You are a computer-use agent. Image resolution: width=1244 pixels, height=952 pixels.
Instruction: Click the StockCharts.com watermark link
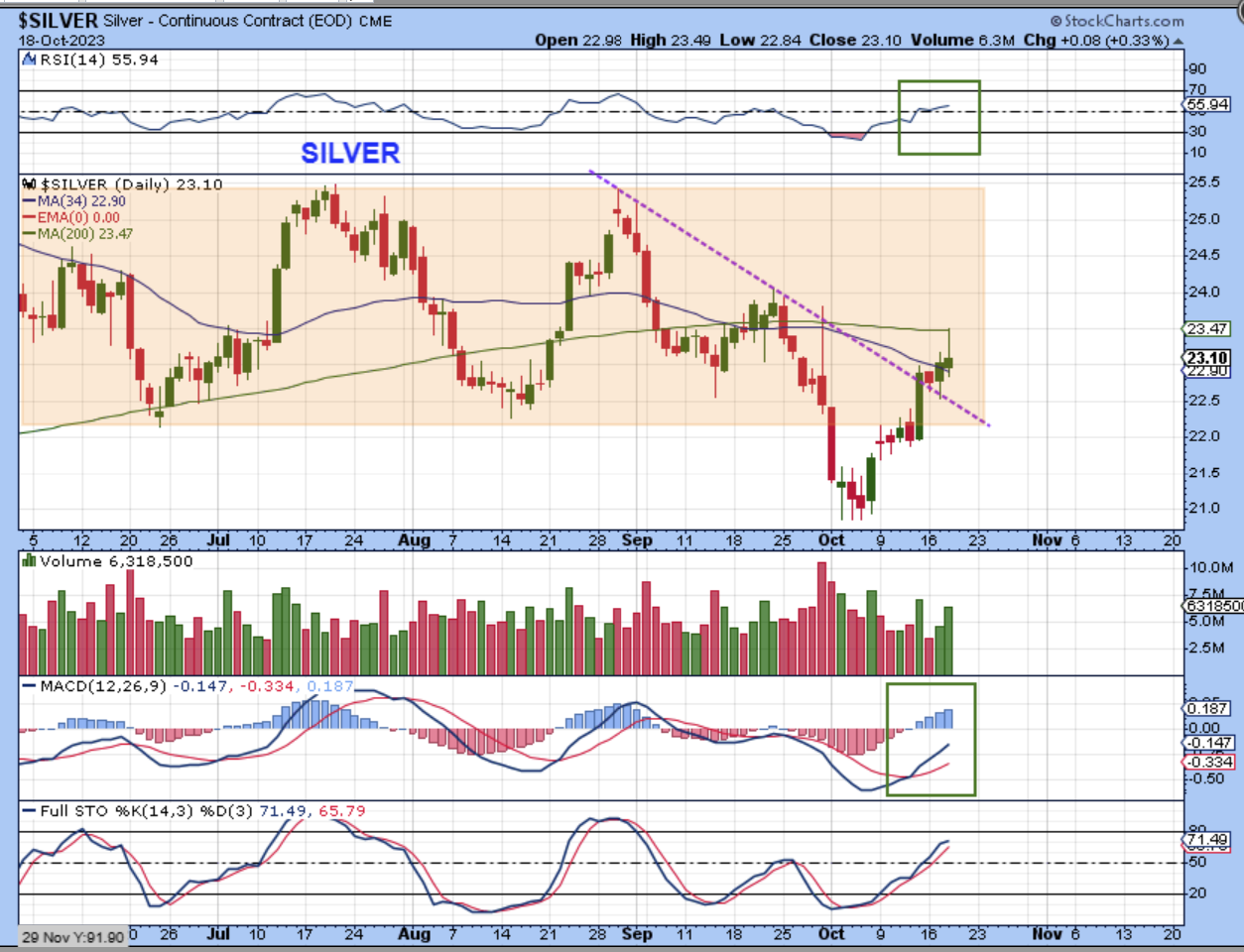tap(1117, 21)
